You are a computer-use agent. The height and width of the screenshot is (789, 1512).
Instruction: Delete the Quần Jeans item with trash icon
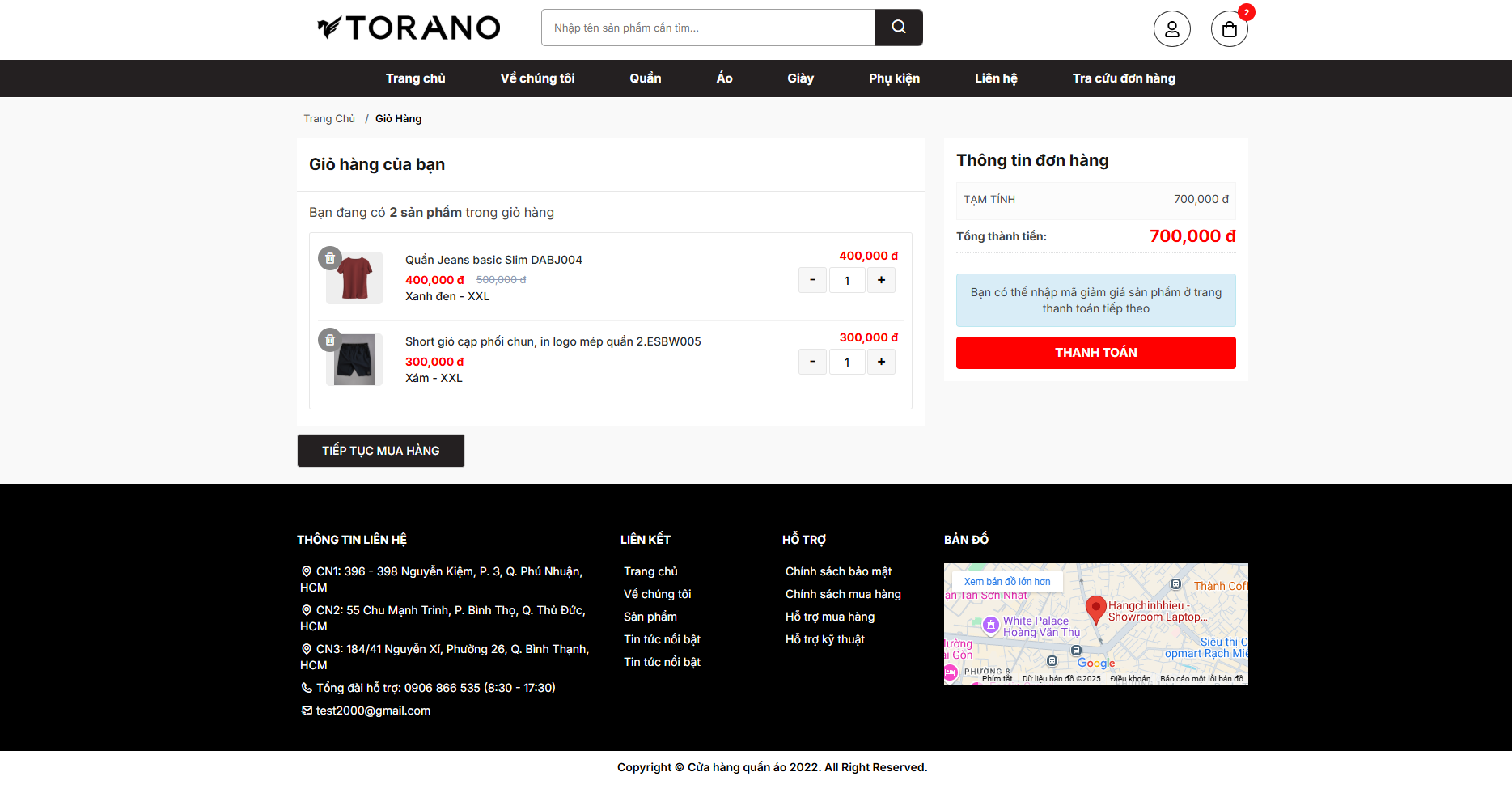coord(330,258)
